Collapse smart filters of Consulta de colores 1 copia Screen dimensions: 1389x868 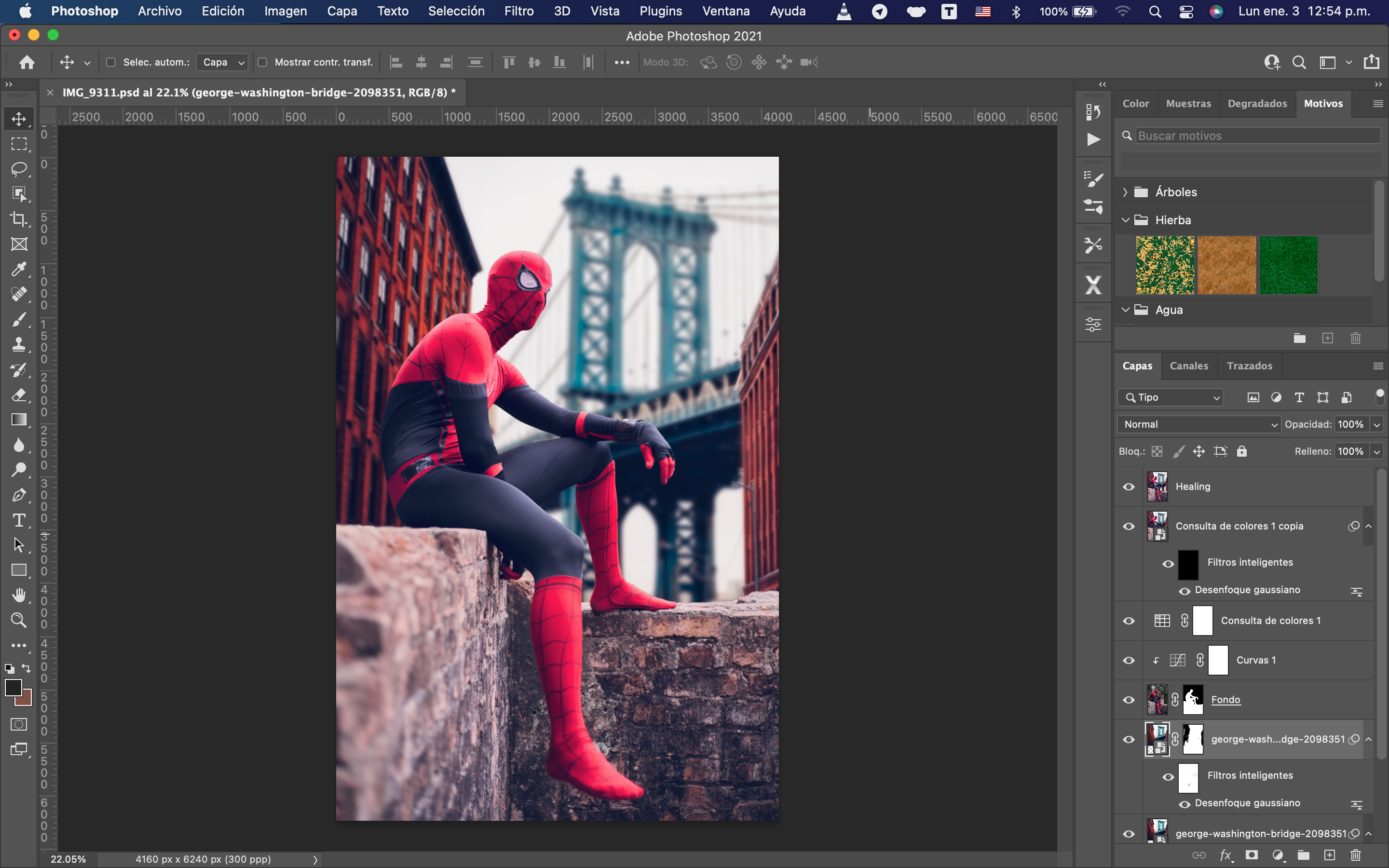(1368, 527)
